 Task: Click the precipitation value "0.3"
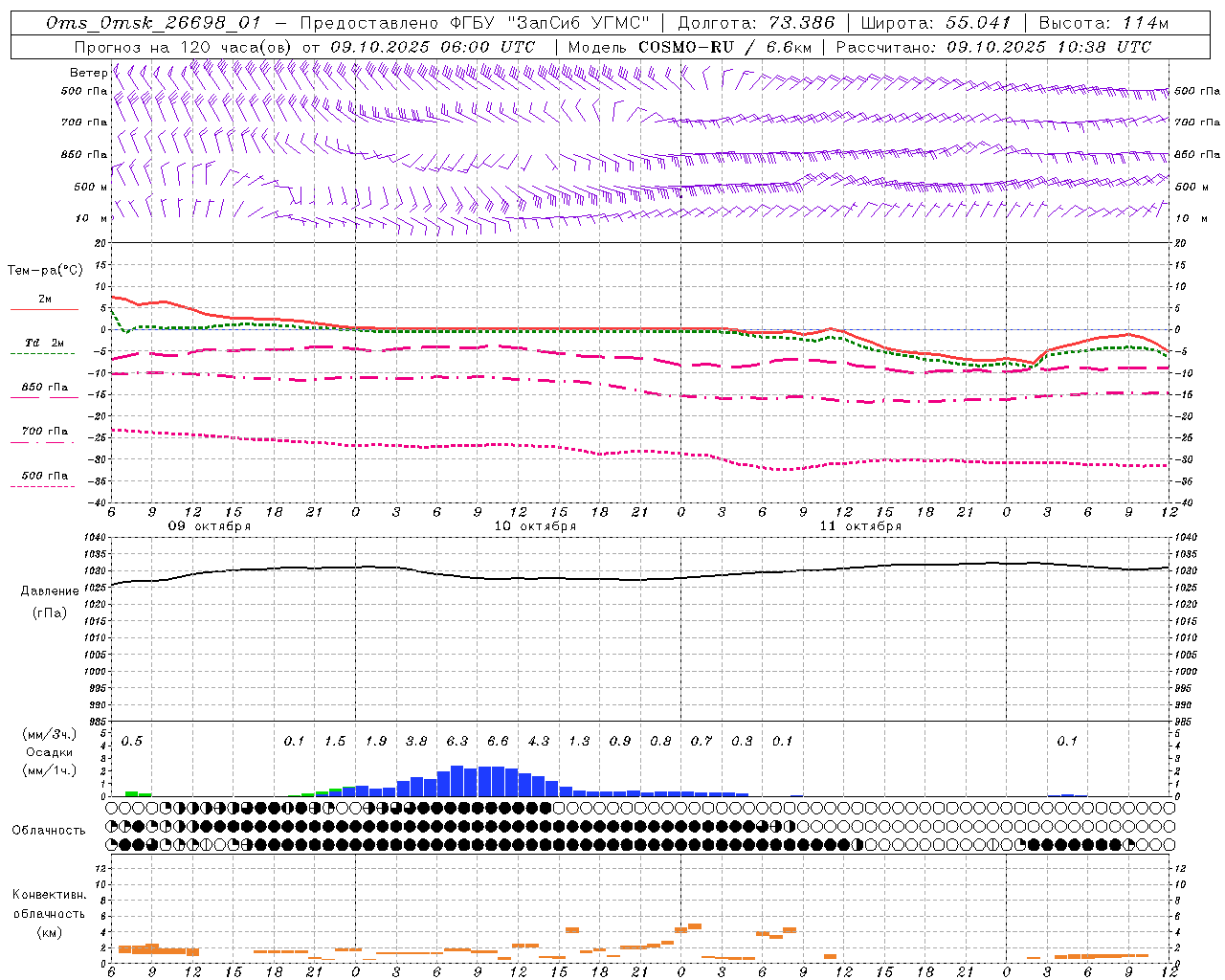(x=742, y=742)
